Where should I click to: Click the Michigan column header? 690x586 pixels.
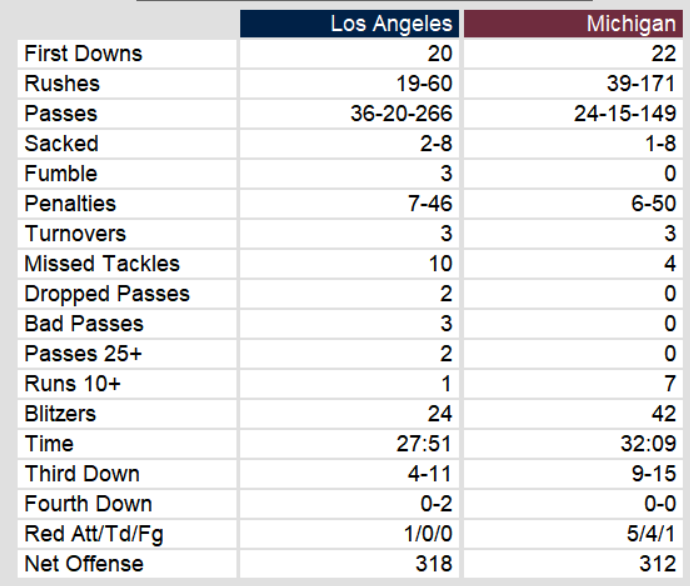click(630, 24)
